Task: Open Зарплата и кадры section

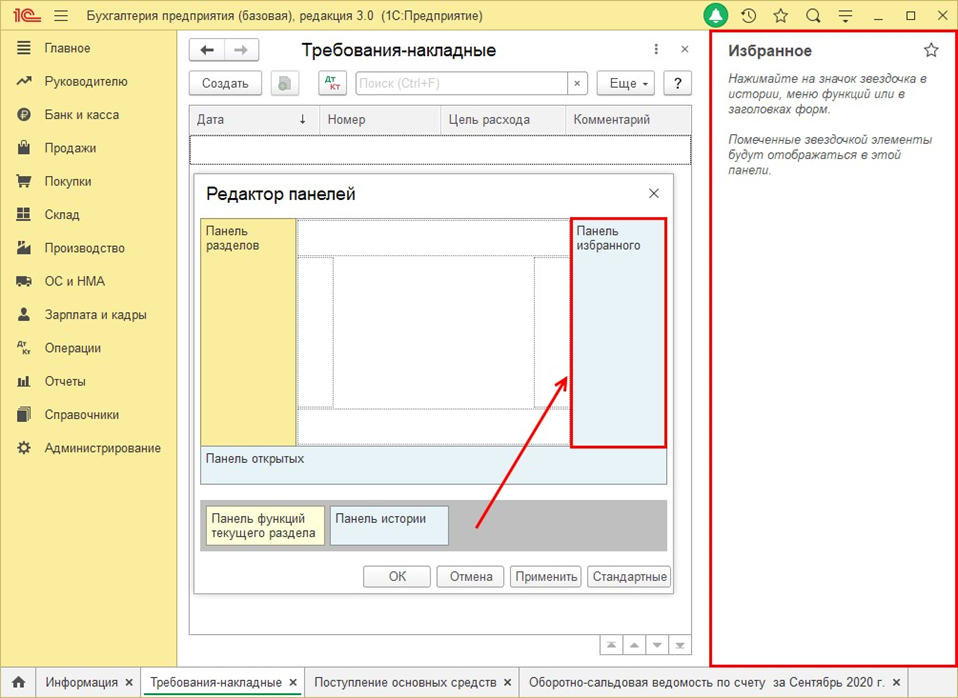Action: coord(95,315)
